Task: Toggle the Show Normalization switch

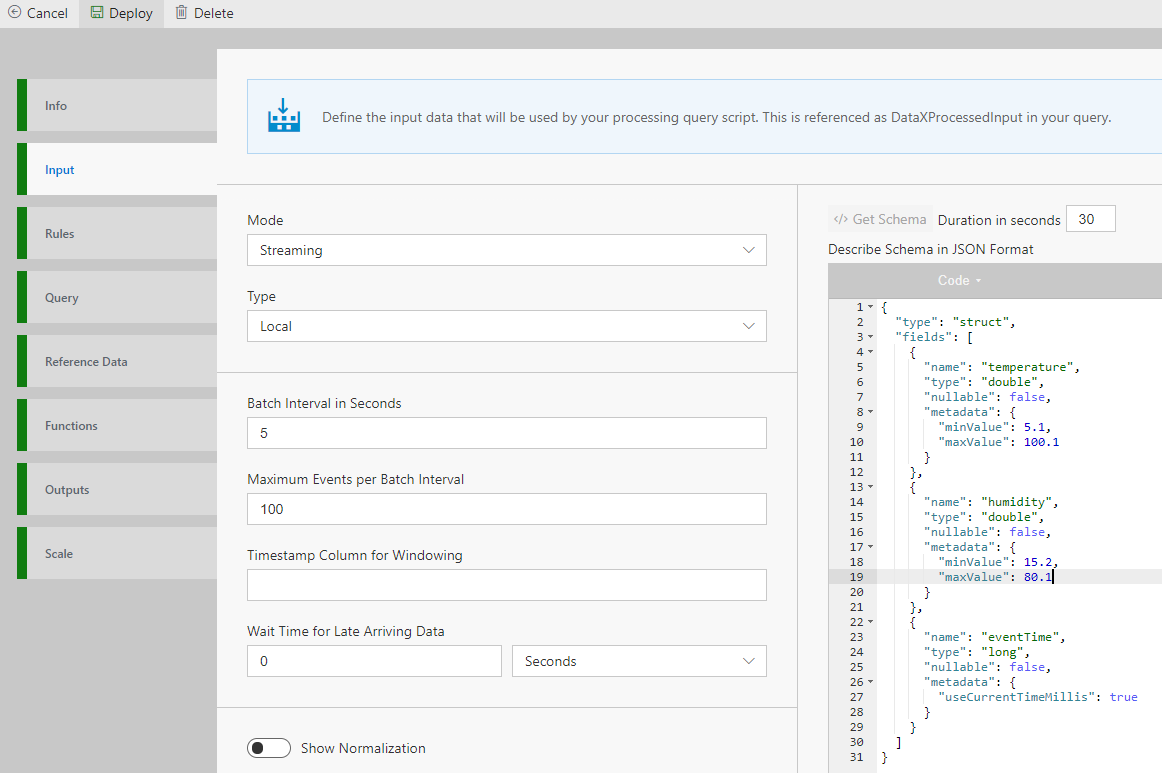Action: pyautogui.click(x=269, y=748)
